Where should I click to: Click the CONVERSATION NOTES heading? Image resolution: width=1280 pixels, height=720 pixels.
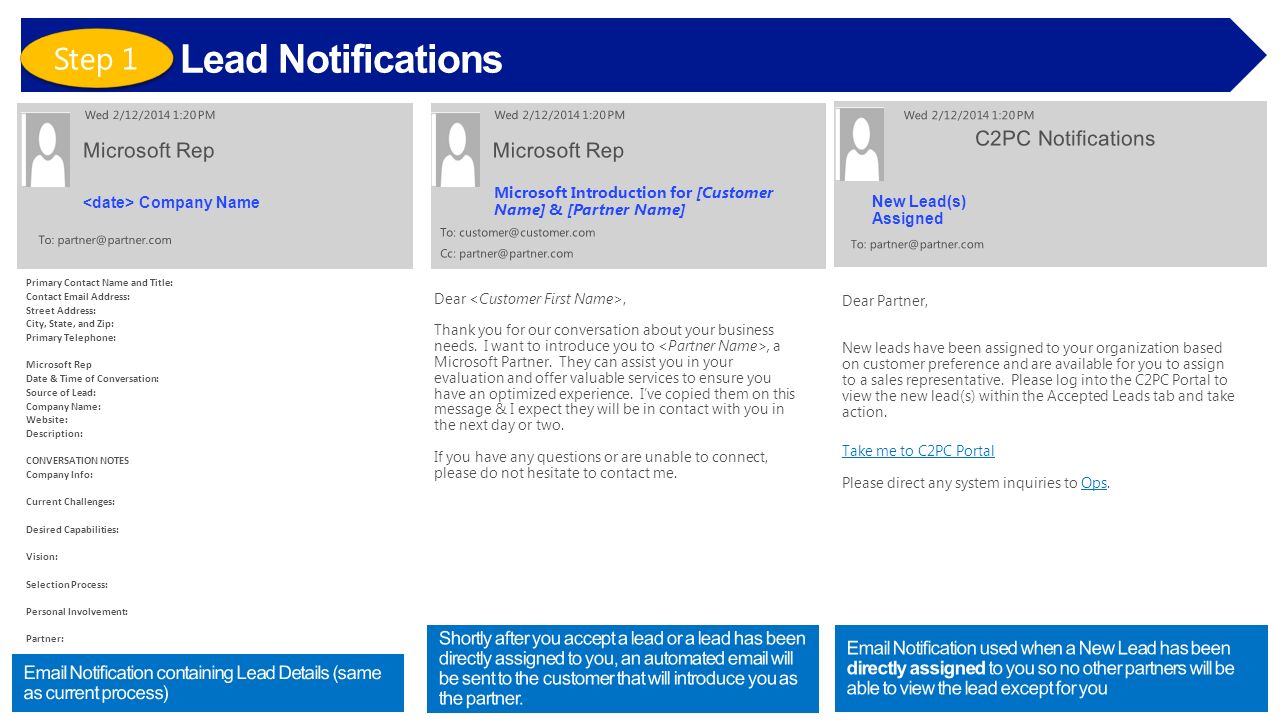coord(77,461)
